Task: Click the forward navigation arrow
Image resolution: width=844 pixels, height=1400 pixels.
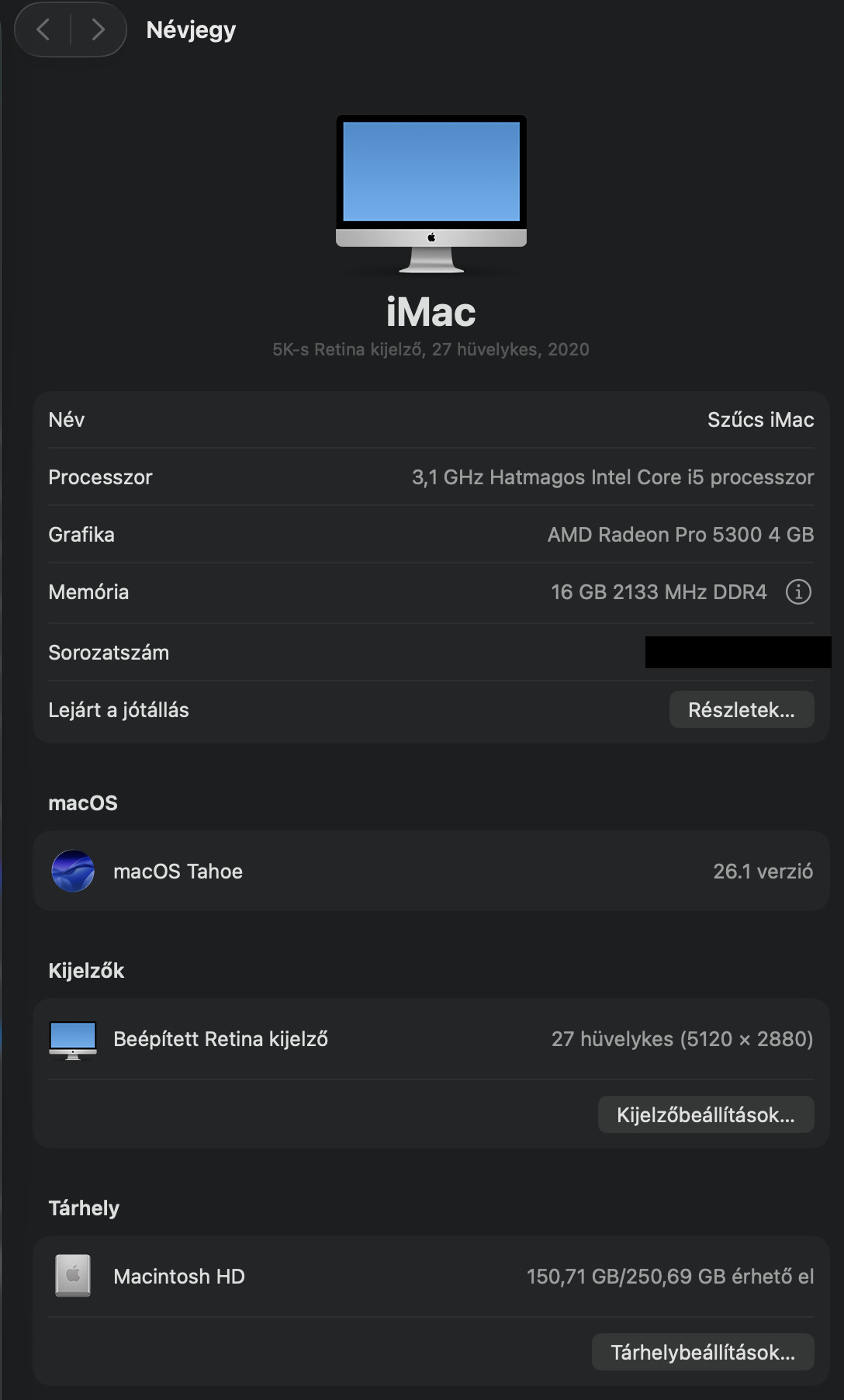Action: [x=98, y=30]
